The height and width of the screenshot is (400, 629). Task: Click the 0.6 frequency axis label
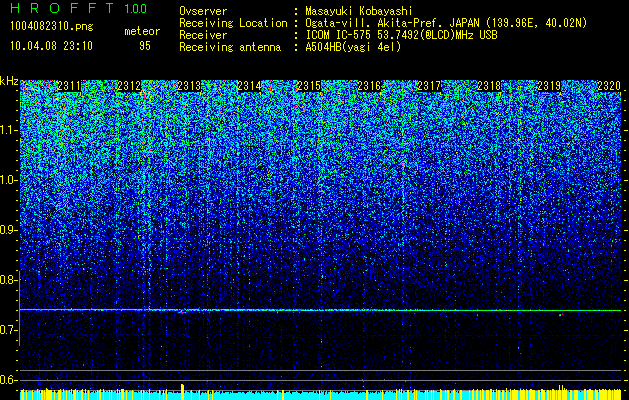pyautogui.click(x=7, y=380)
